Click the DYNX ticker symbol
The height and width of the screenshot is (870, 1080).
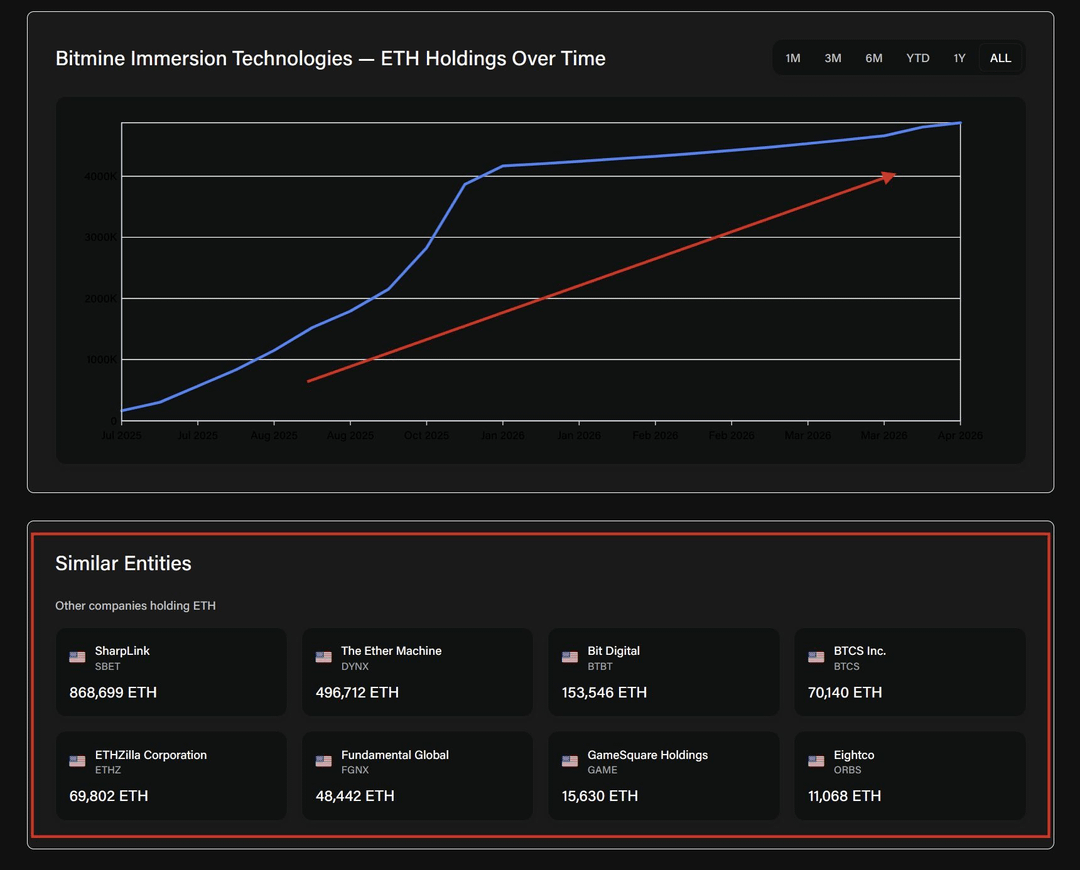(x=355, y=666)
